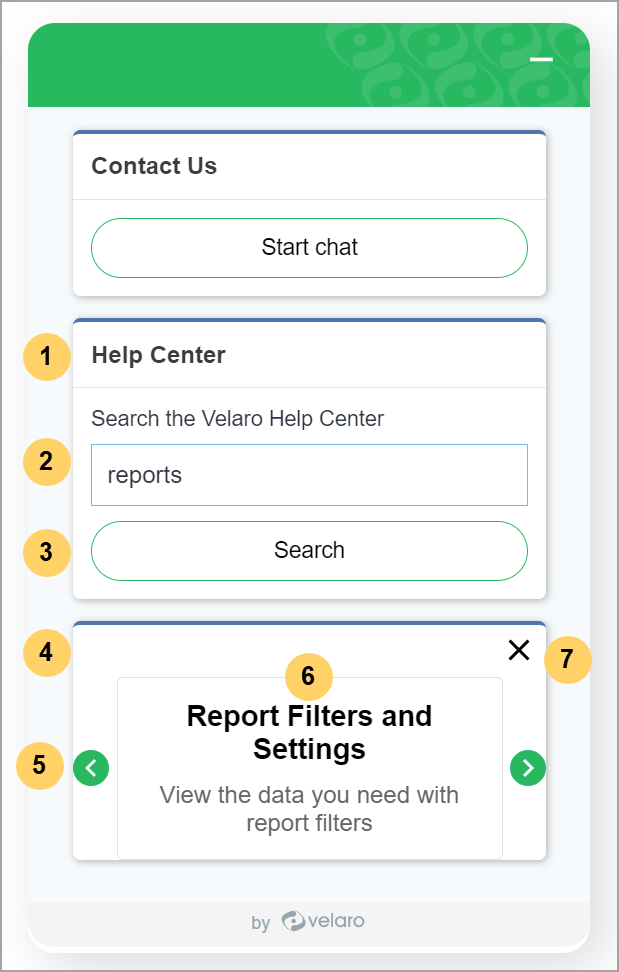Go to the previous article with the left arrow
Viewport: 619px width, 972px height.
[91, 768]
